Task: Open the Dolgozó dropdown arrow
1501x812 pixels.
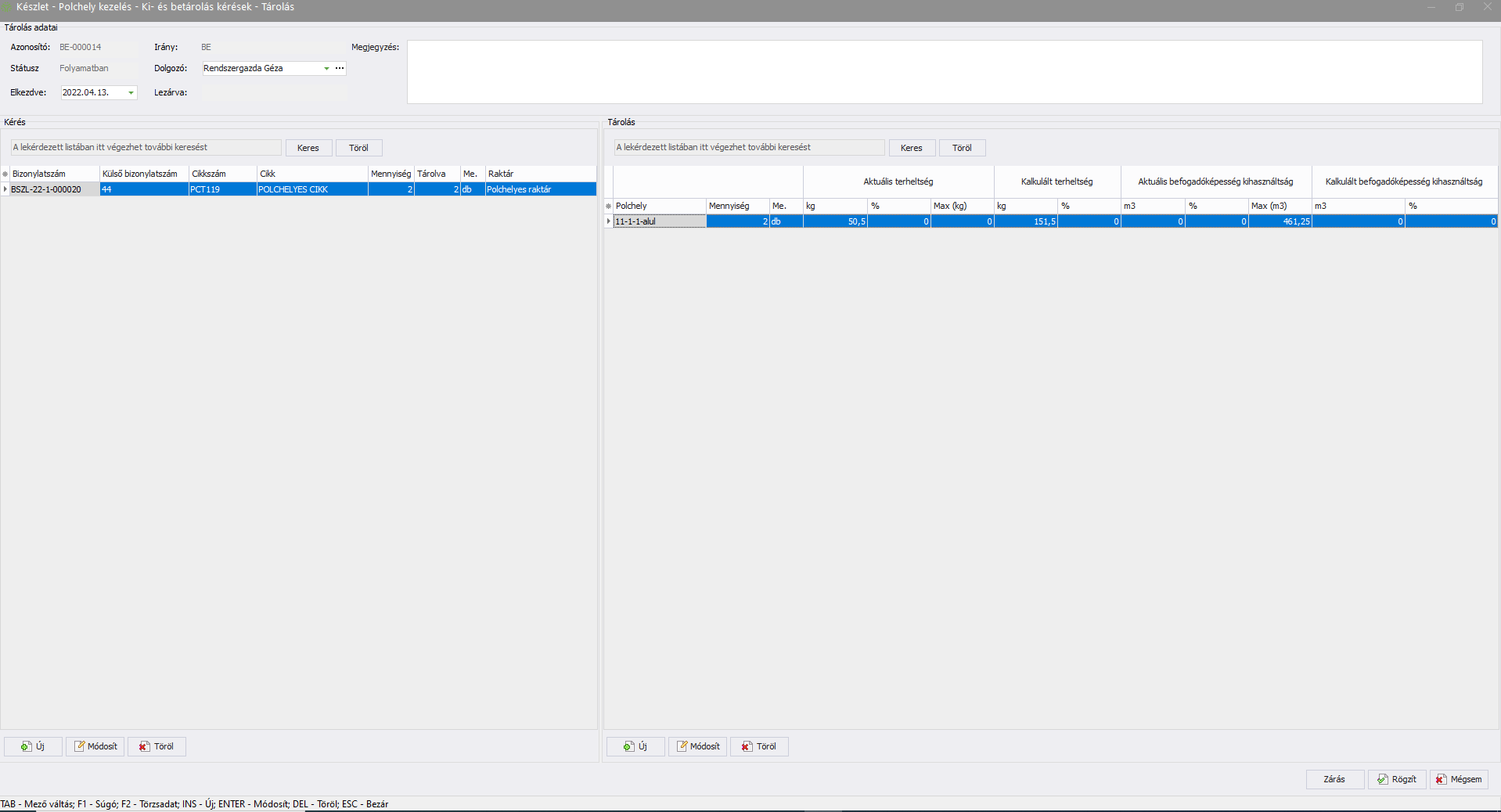Action: 326,69
